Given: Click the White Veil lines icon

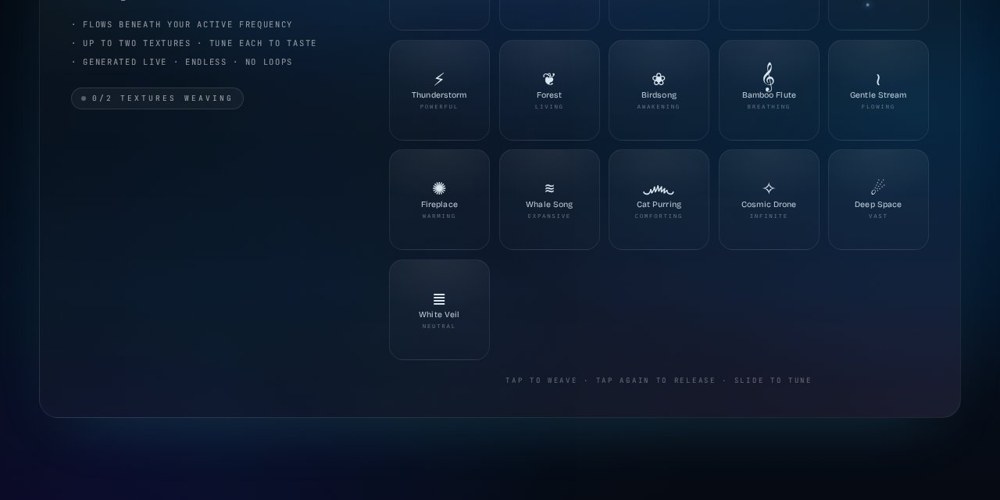Looking at the screenshot, I should (x=439, y=298).
